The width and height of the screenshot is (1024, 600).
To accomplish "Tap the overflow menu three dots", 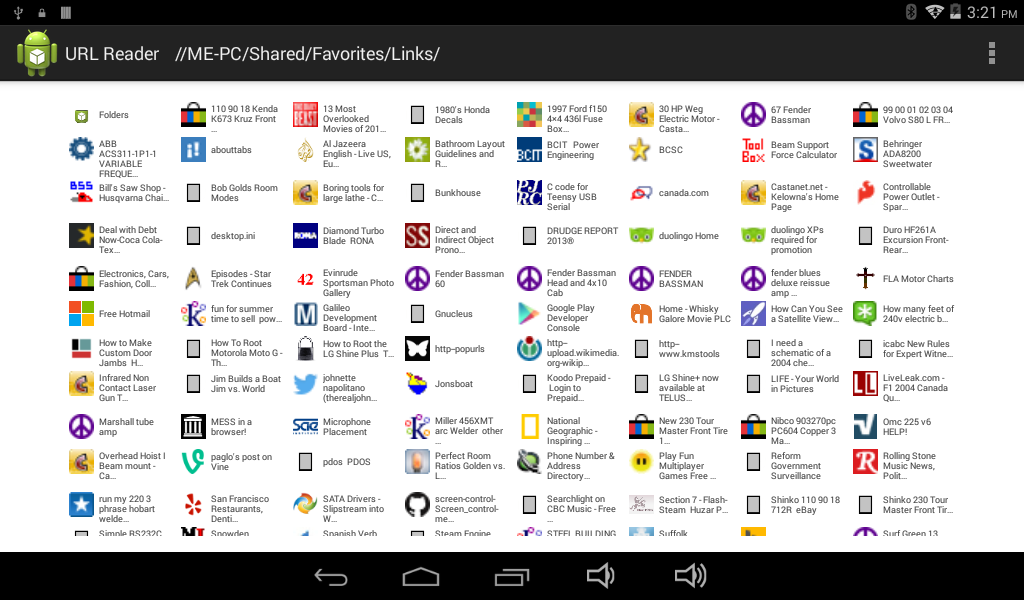I will coord(991,54).
